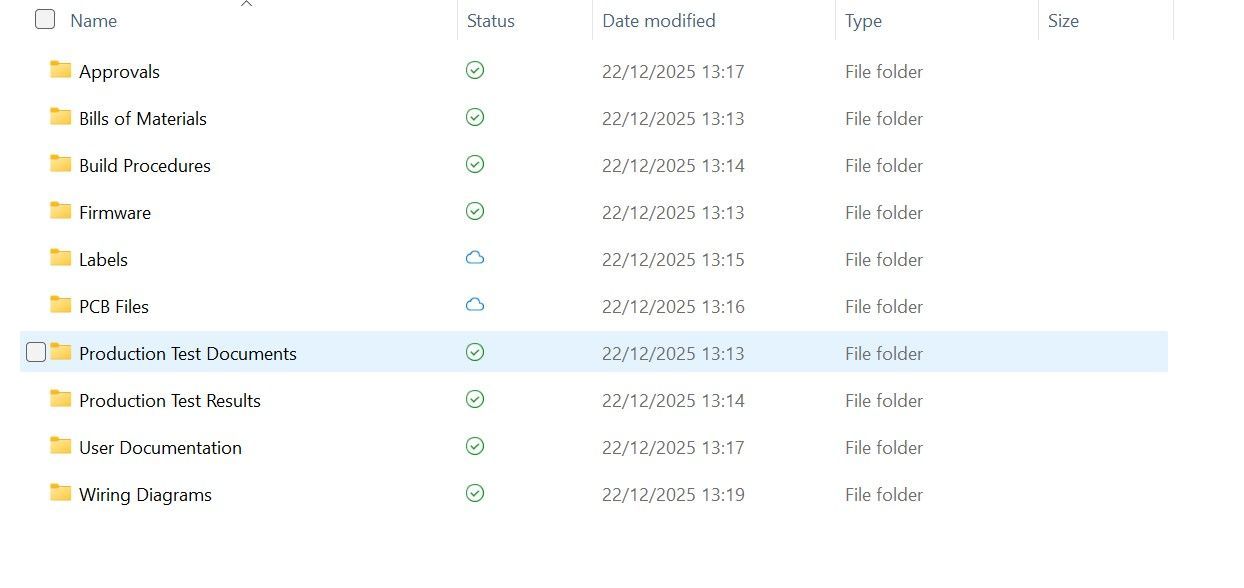The image size is (1244, 588).
Task: Open the Approvals folder
Action: tap(119, 71)
